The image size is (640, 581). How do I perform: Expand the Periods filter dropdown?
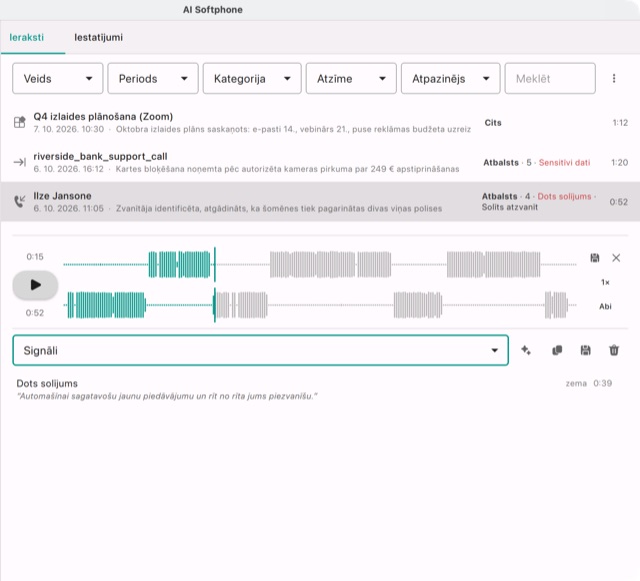pos(153,78)
